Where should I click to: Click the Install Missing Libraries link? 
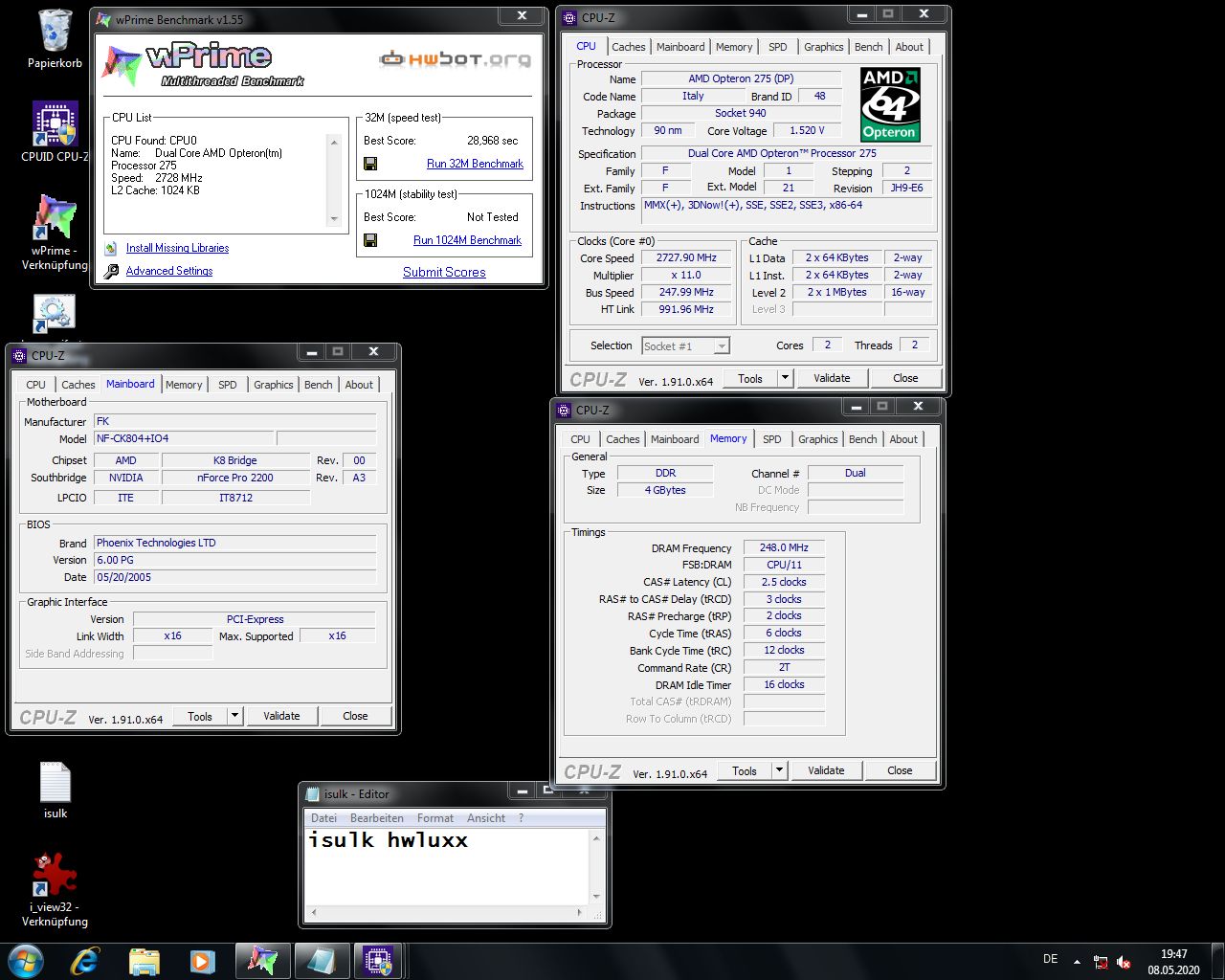(178, 248)
